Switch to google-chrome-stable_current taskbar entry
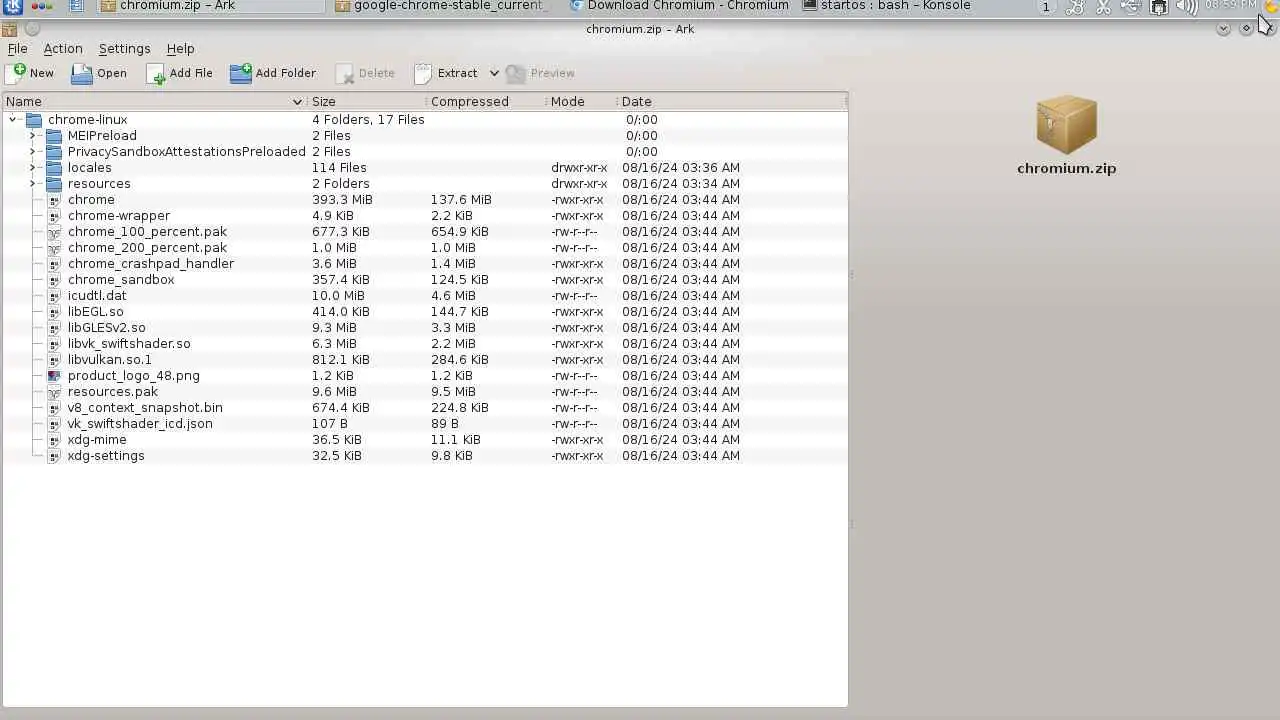Image resolution: width=1280 pixels, height=720 pixels. (x=442, y=6)
